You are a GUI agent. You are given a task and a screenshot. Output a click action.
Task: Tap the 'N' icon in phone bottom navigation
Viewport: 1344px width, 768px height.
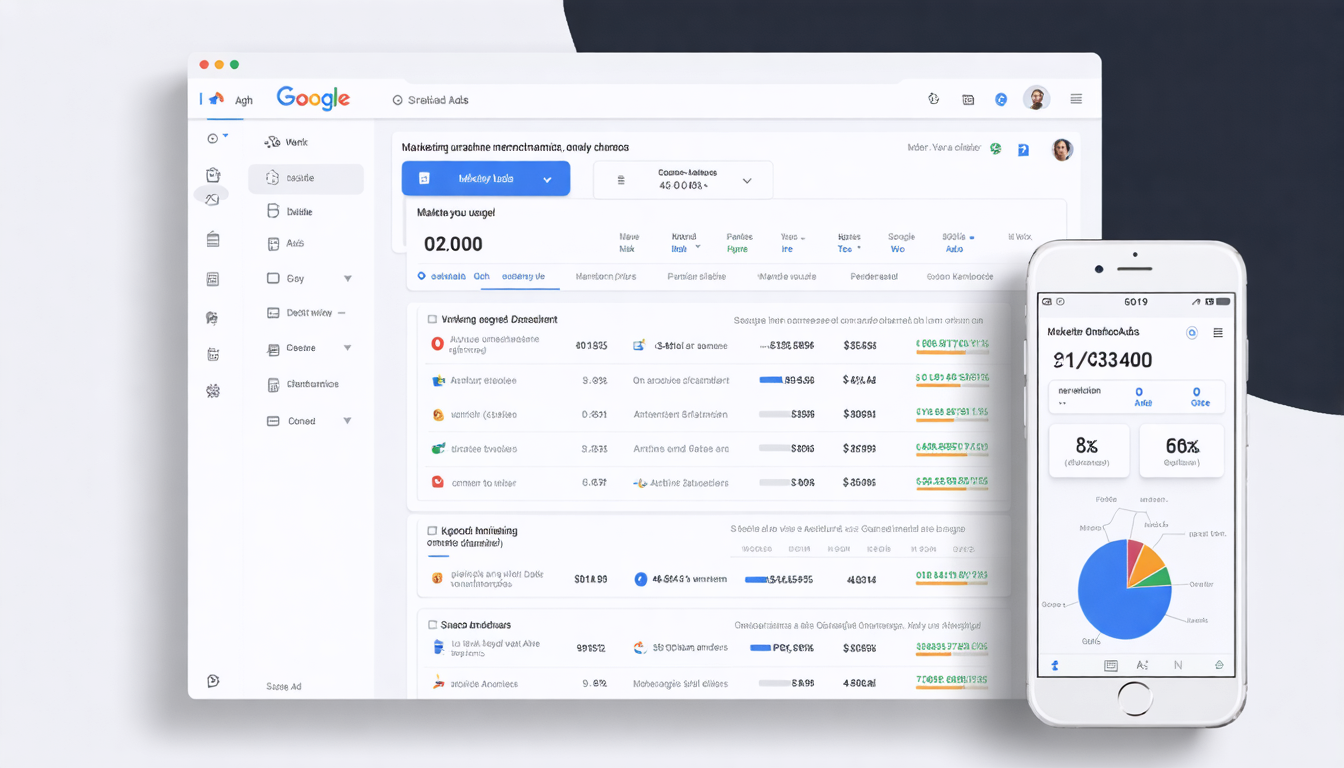click(x=1178, y=665)
